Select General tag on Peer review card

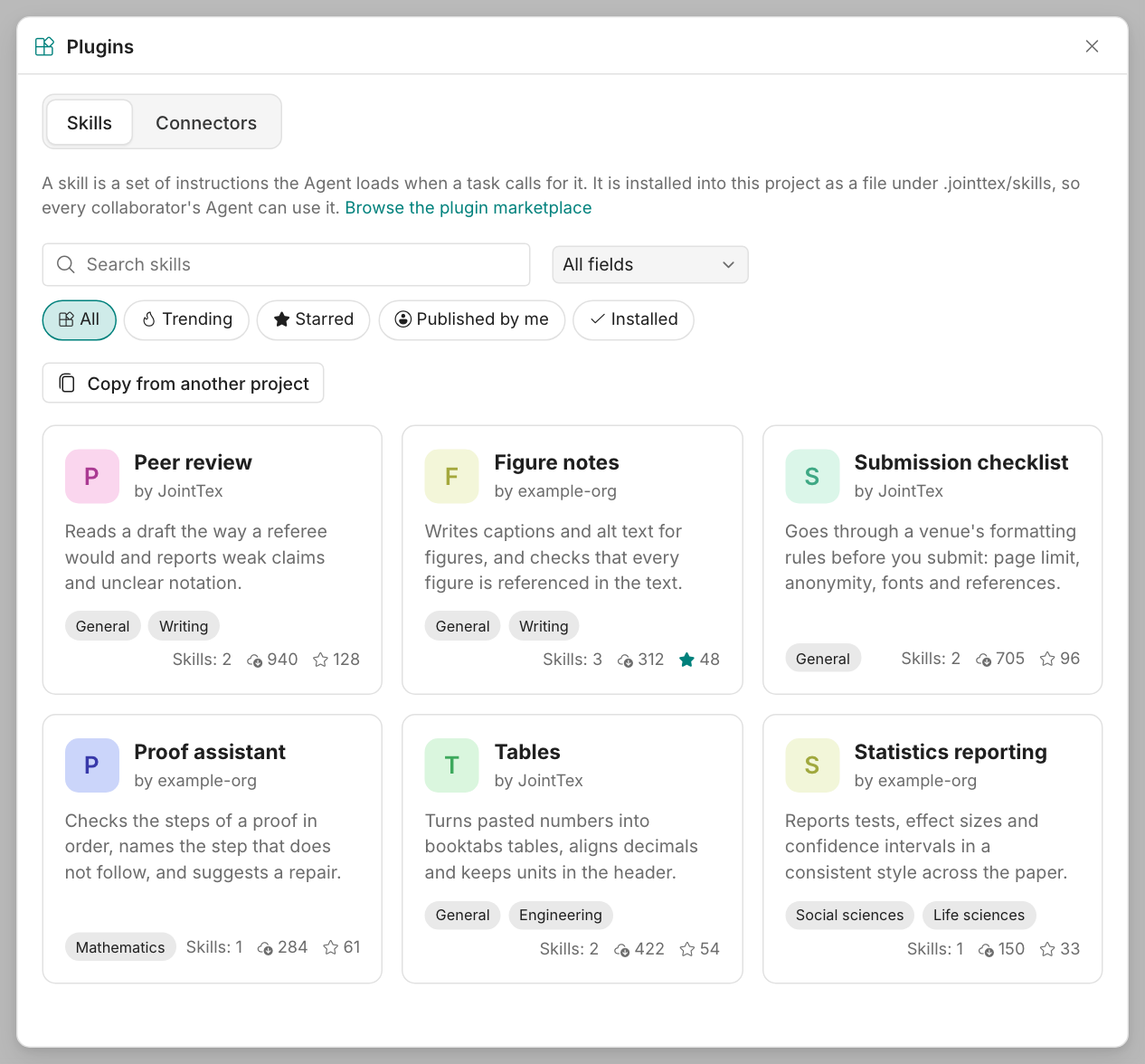(x=102, y=626)
